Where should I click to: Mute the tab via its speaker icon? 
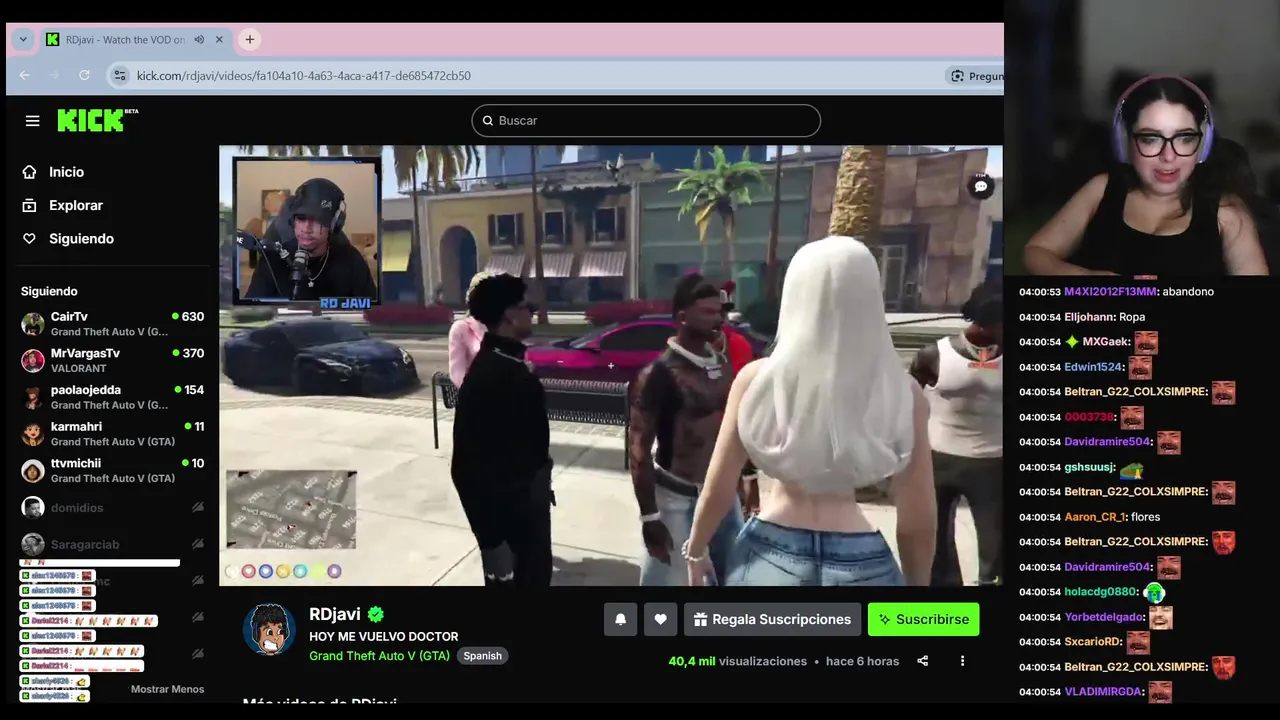[199, 39]
